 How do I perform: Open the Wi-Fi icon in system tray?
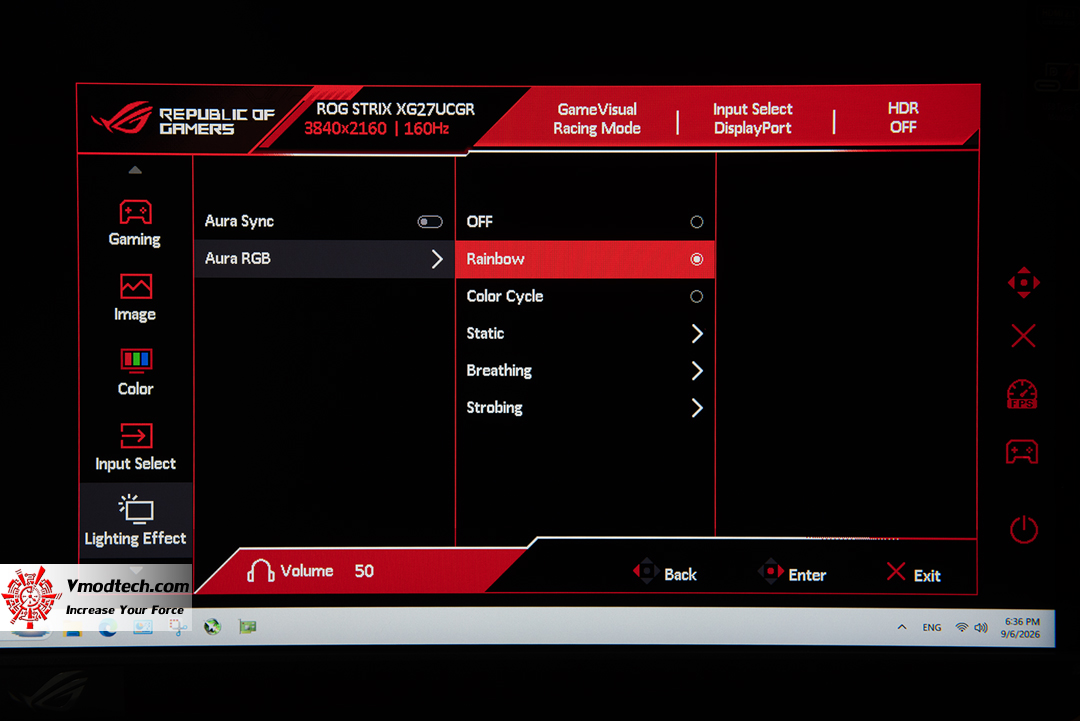[962, 627]
